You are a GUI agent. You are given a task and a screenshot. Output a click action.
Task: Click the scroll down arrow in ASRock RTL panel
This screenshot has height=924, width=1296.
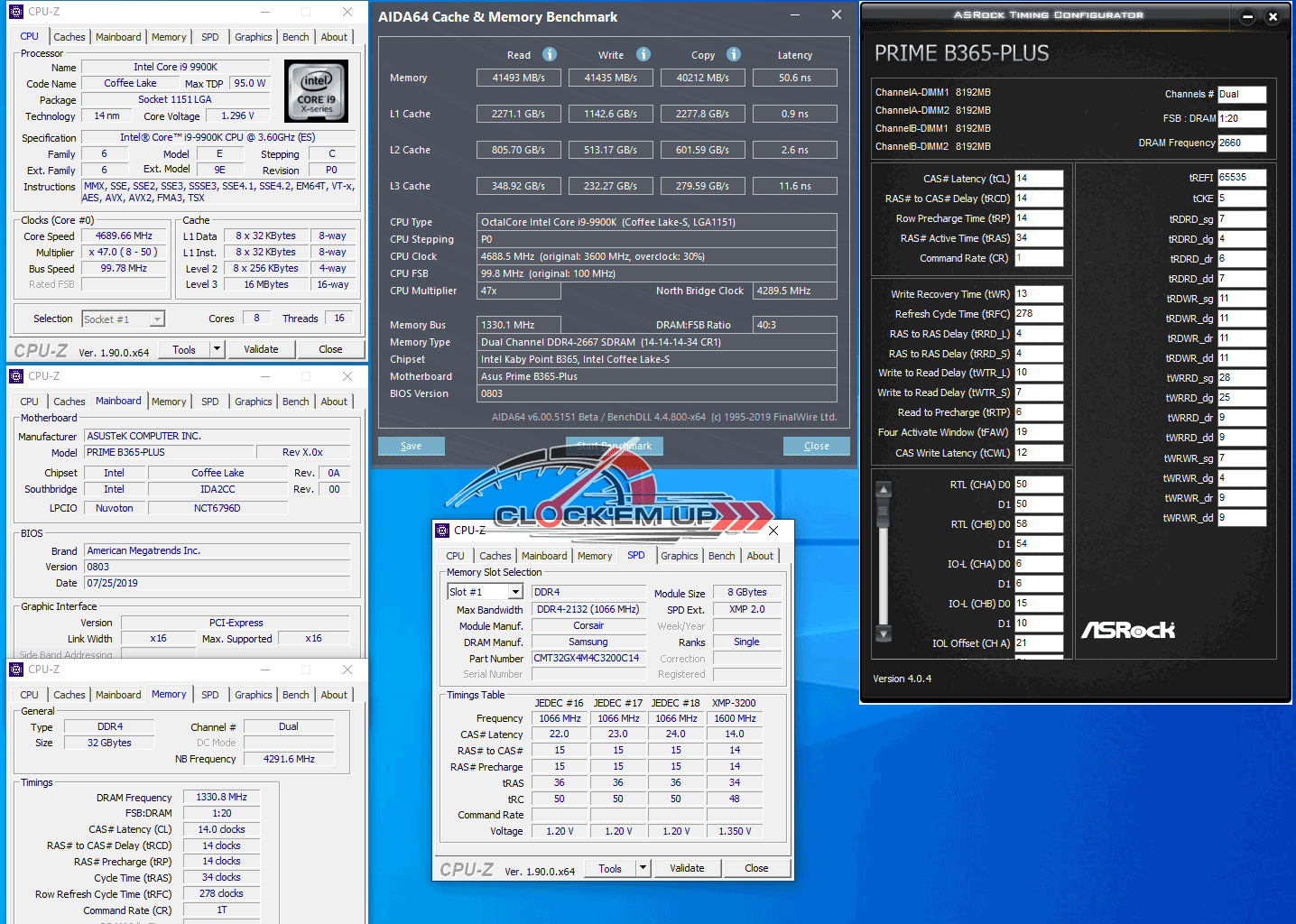point(884,633)
